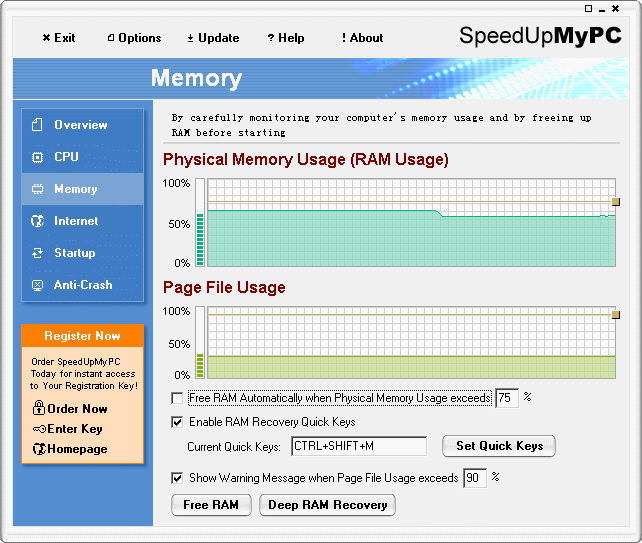642x543 pixels.
Task: Click the page file usage level meter
Action: 200,342
